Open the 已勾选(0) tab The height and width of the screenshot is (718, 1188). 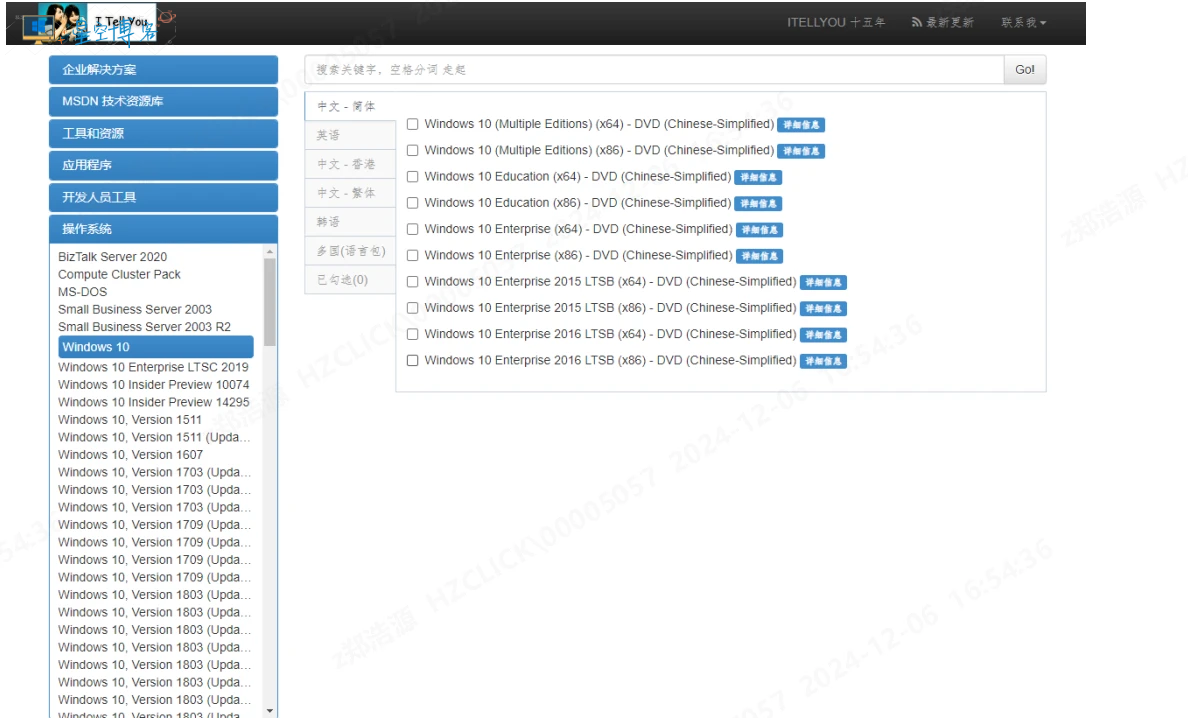click(x=350, y=279)
